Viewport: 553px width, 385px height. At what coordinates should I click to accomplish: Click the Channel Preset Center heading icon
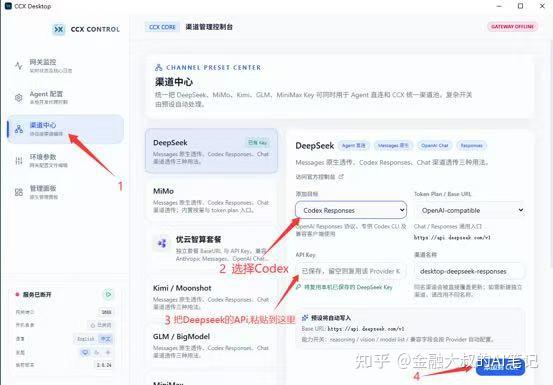point(159,67)
